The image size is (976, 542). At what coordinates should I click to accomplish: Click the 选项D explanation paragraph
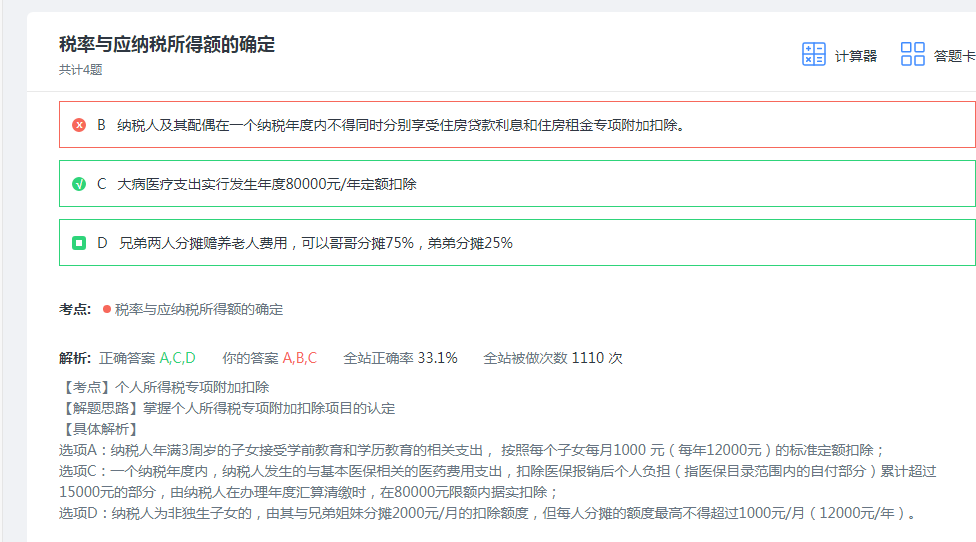(488, 513)
